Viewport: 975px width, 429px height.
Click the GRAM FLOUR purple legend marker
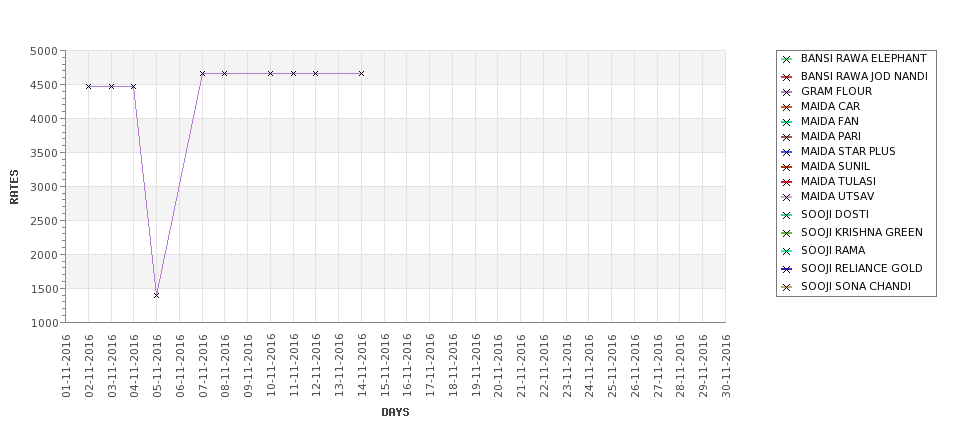(787, 92)
